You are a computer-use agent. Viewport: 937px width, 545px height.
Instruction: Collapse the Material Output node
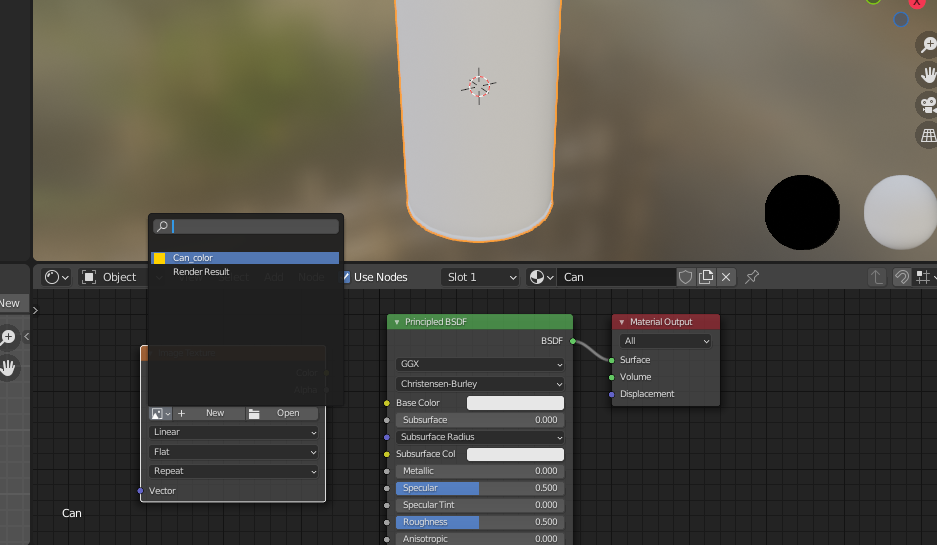point(621,322)
